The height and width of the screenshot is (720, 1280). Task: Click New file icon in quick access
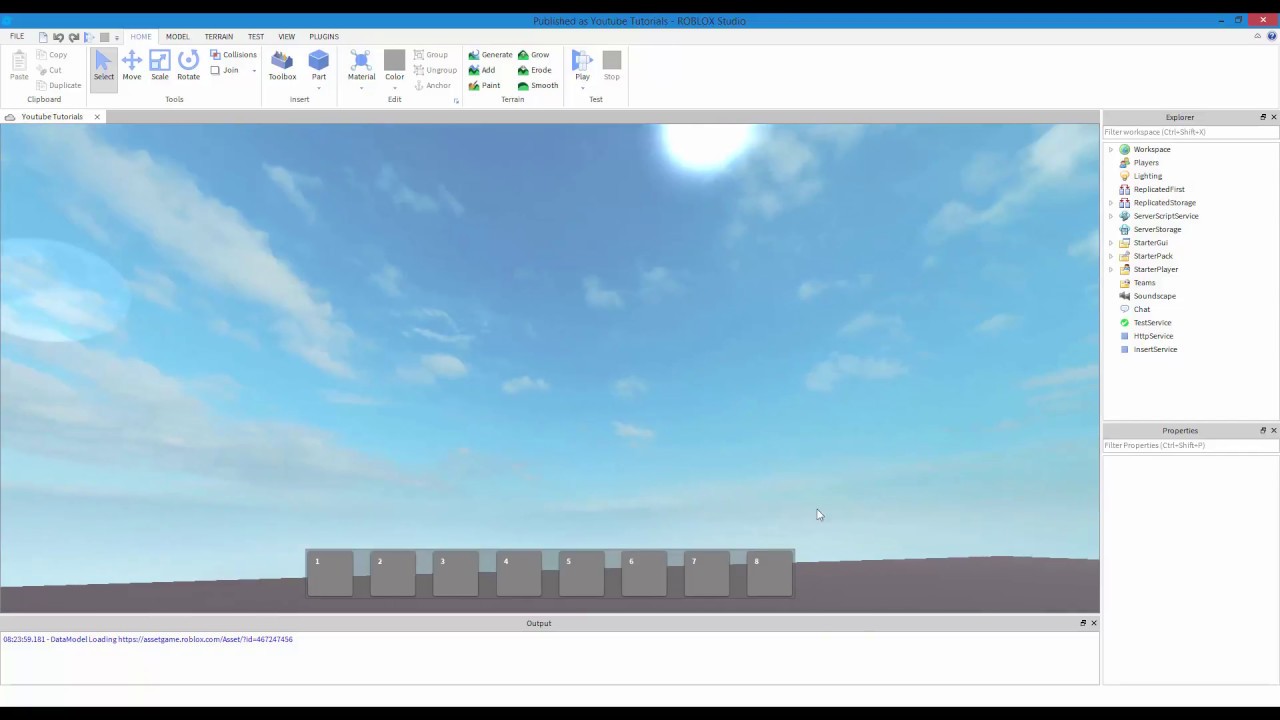43,37
